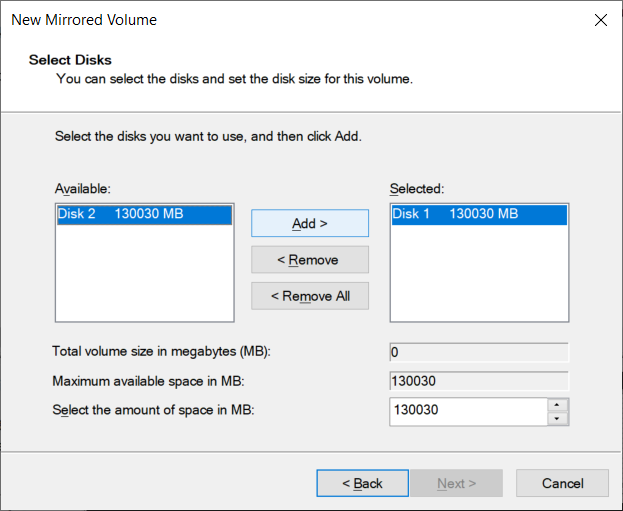Select Disk 1 in the Selected list

tap(479, 214)
